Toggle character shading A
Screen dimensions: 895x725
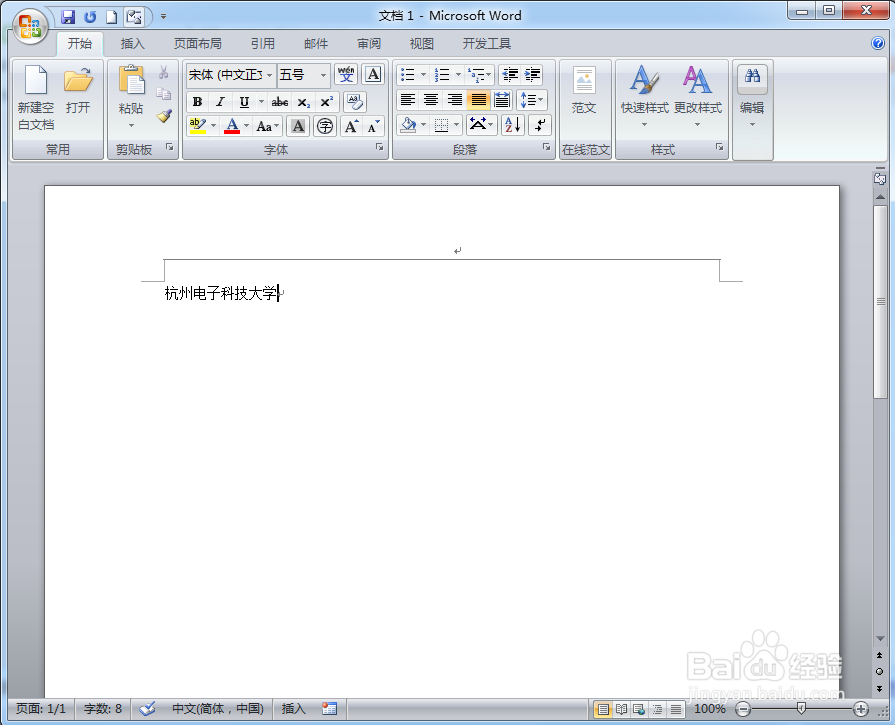(x=298, y=126)
